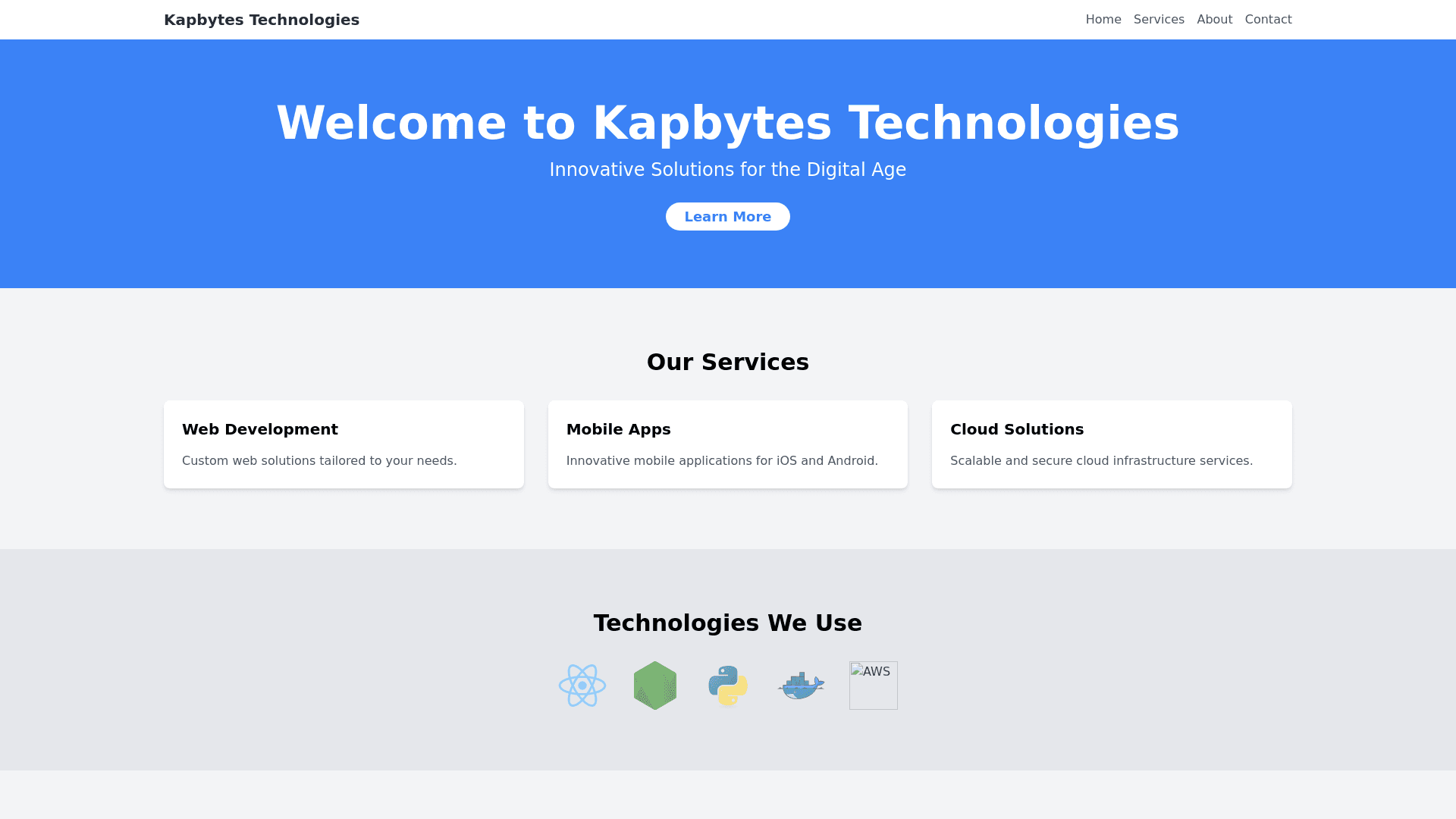Viewport: 1456px width, 819px height.
Task: Click the Innovative Solutions tagline text
Action: click(x=728, y=170)
